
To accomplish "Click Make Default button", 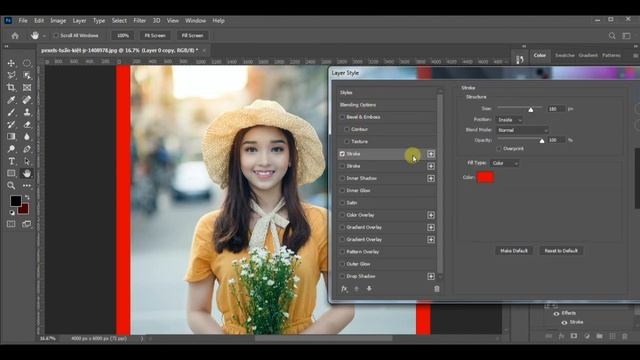I will click(x=514, y=251).
